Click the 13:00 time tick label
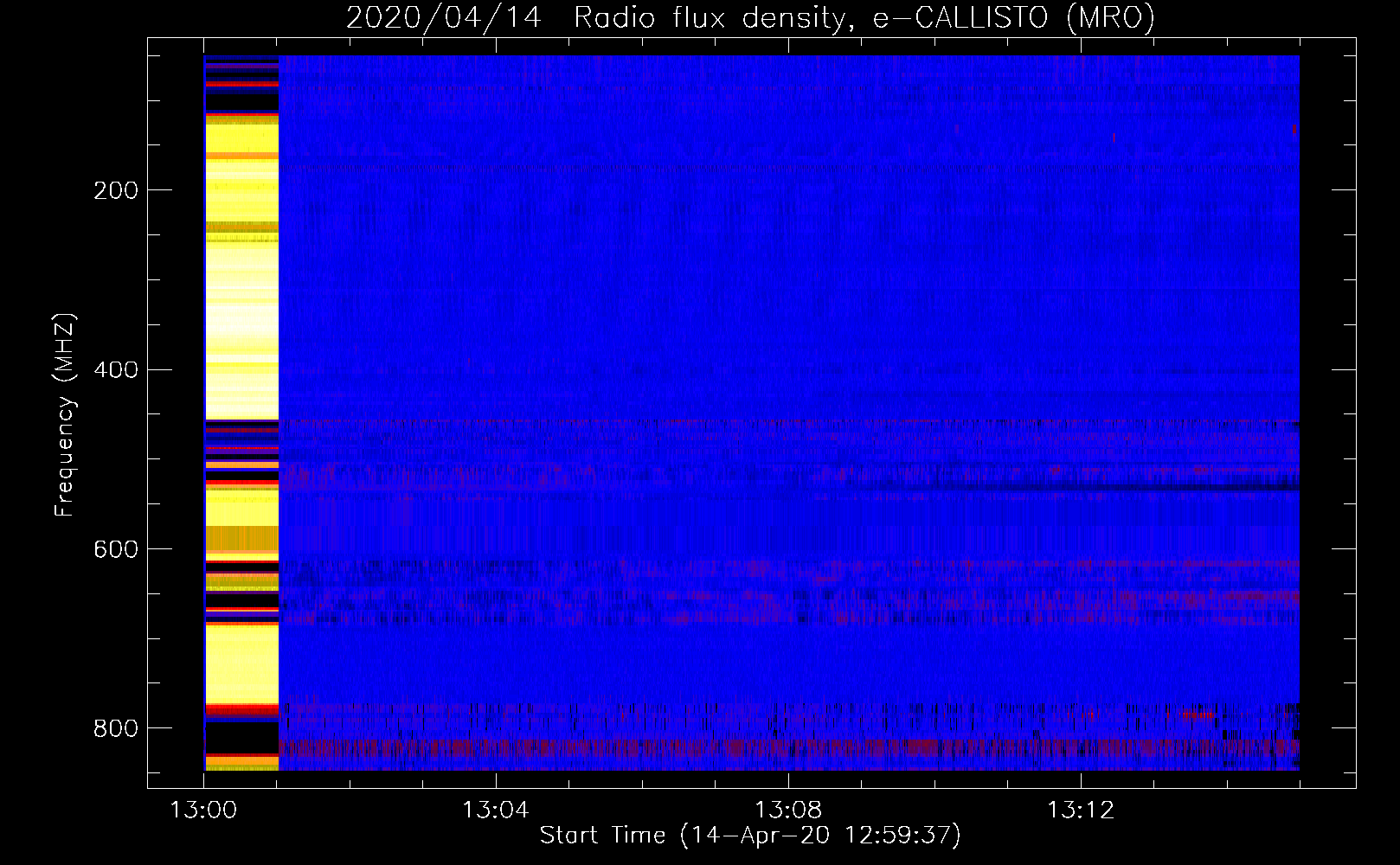The image size is (1400, 865). pos(203,811)
